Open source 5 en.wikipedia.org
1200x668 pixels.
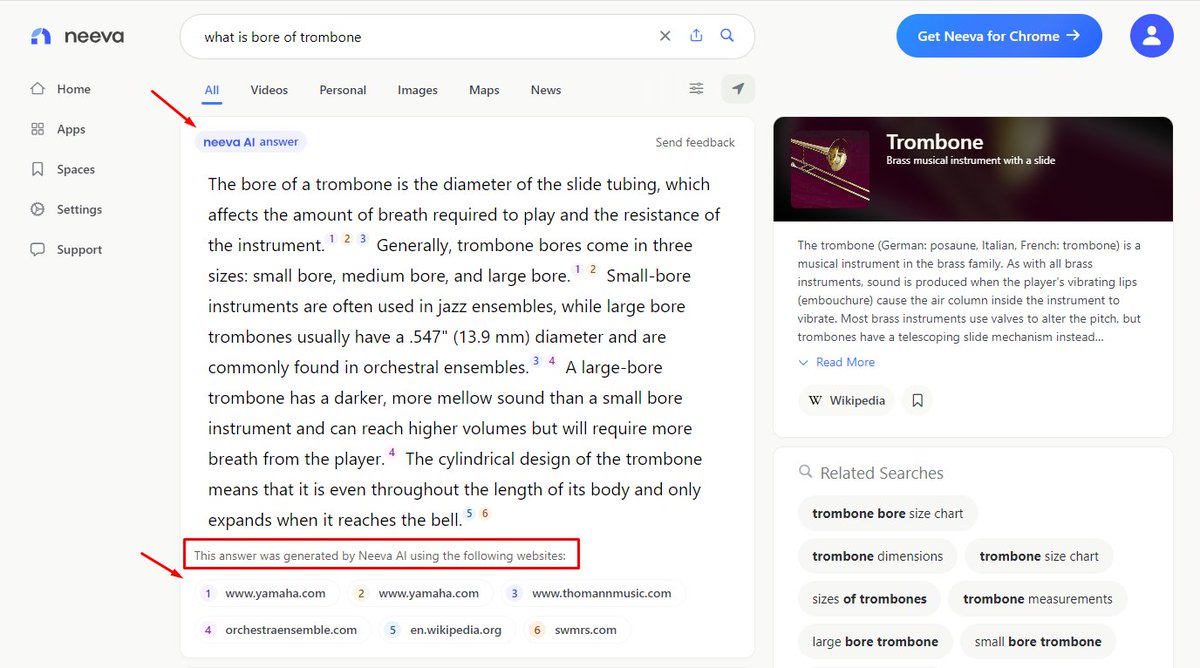pyautogui.click(x=448, y=630)
